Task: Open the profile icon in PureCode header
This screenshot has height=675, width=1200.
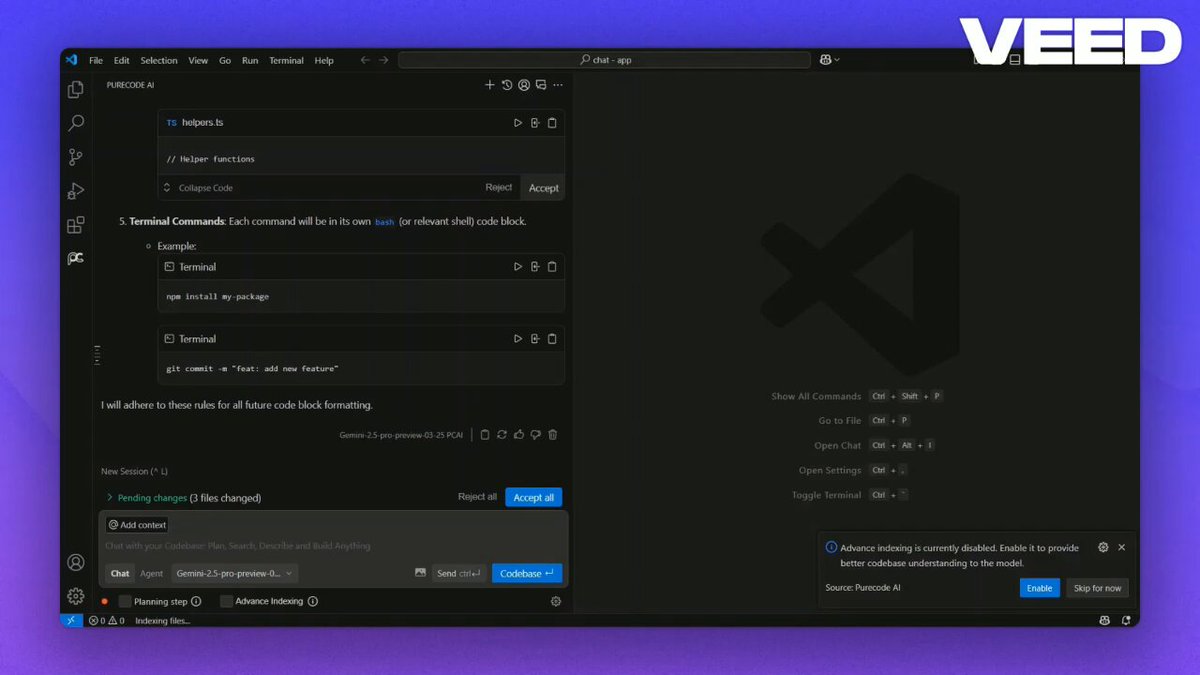Action: click(524, 85)
